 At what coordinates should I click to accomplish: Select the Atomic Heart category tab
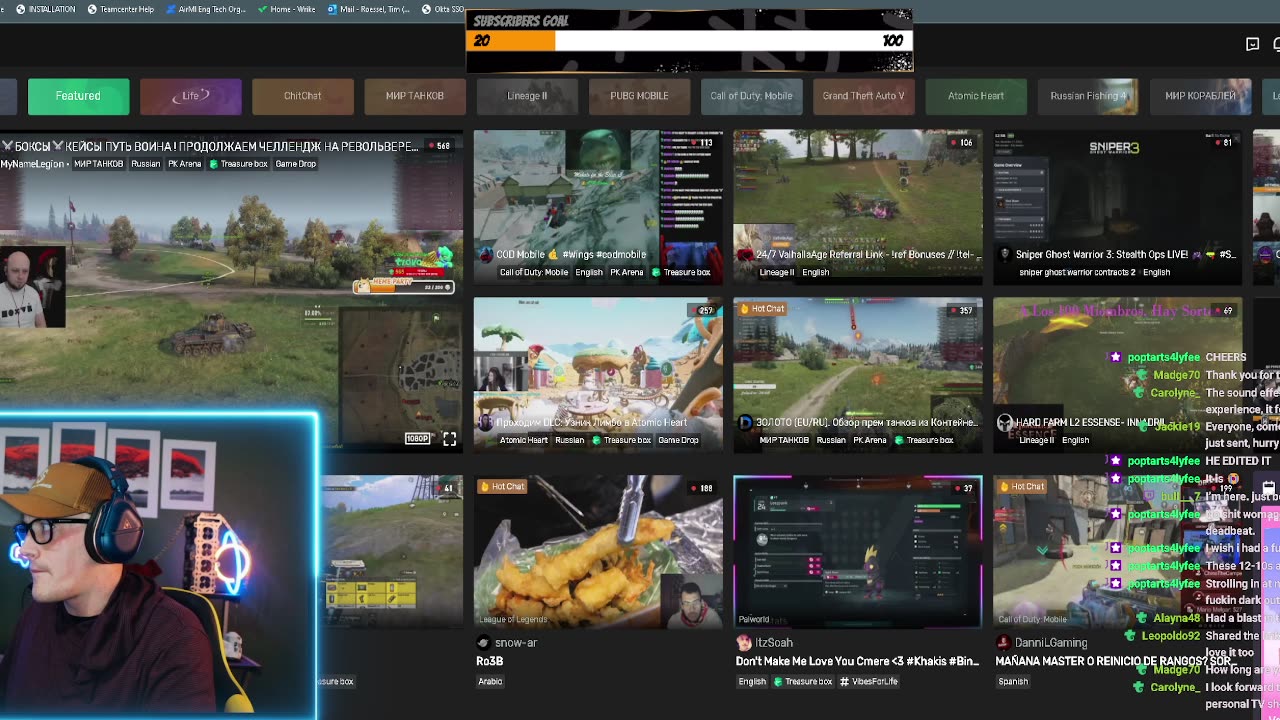click(976, 96)
